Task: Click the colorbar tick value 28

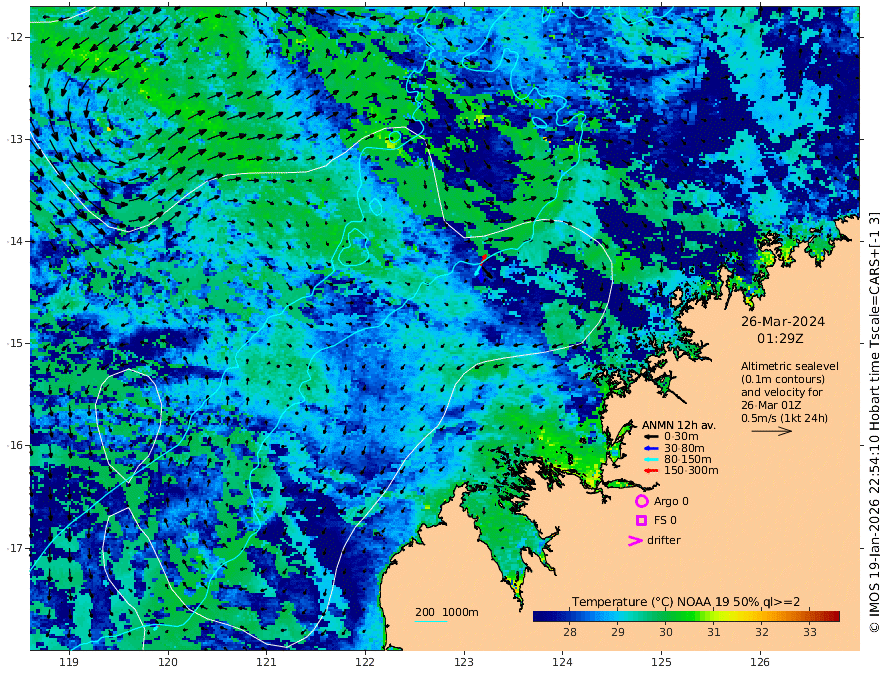Action: (x=570, y=632)
